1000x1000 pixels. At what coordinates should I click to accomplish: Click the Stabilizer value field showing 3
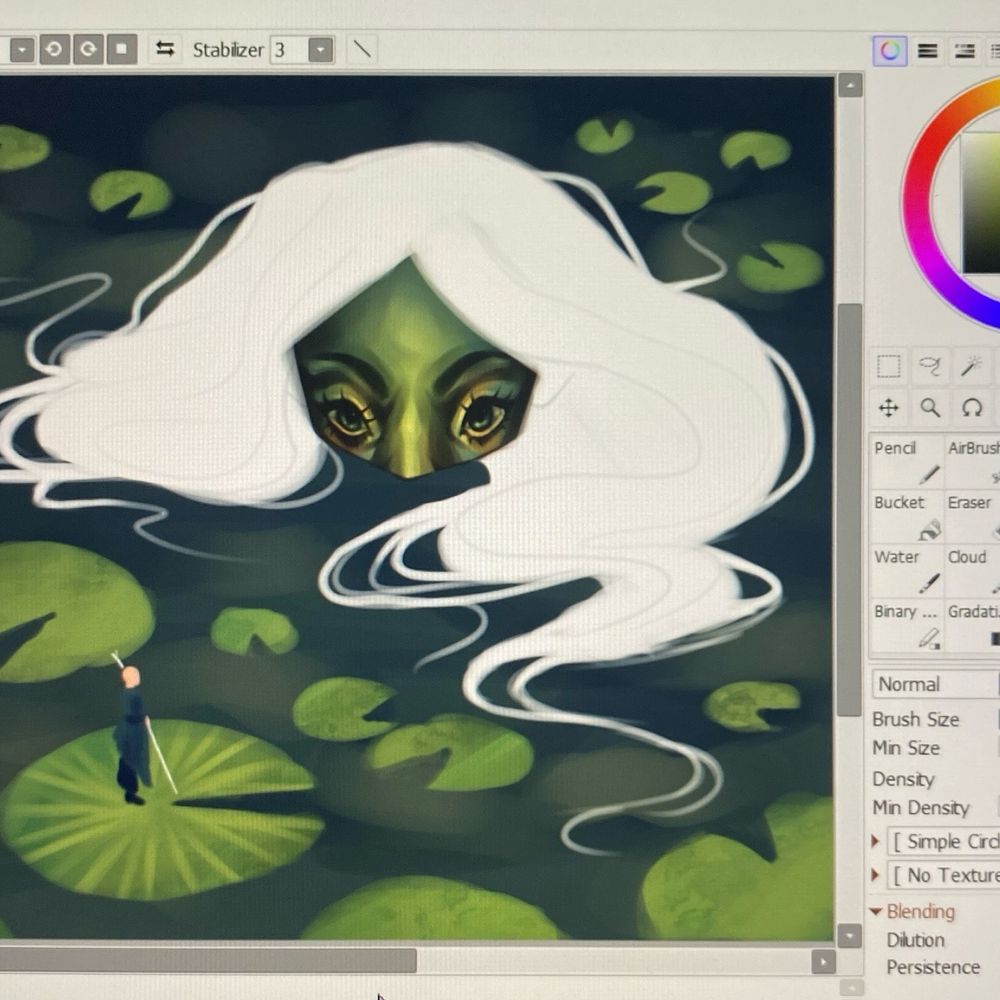(289, 50)
